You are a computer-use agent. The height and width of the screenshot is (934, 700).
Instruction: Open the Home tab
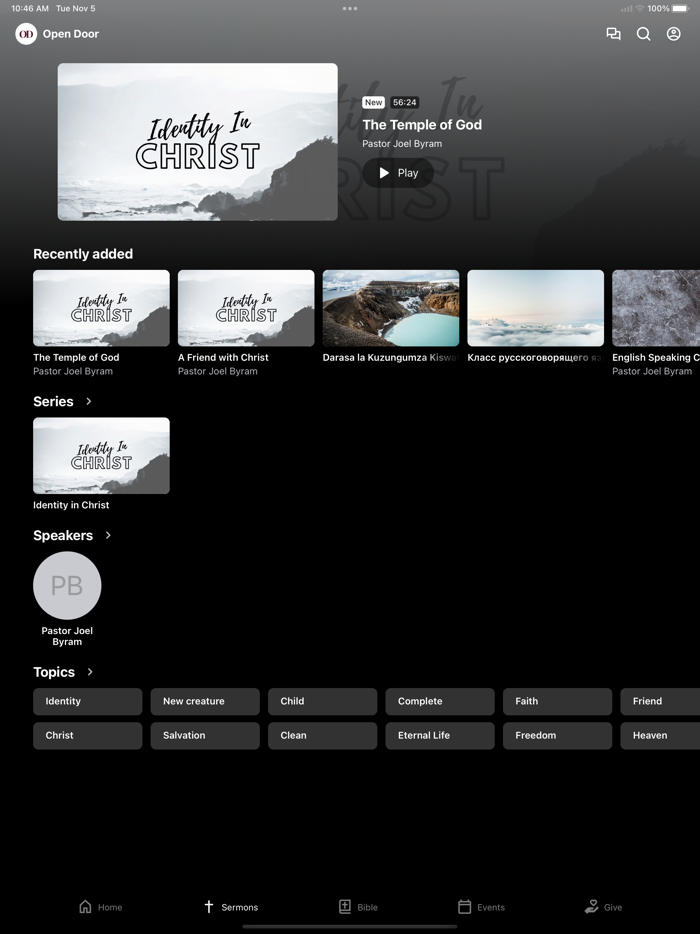click(101, 907)
